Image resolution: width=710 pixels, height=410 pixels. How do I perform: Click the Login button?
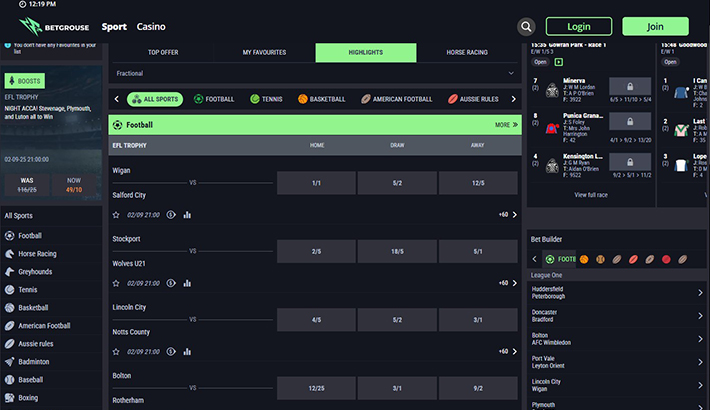(x=579, y=27)
